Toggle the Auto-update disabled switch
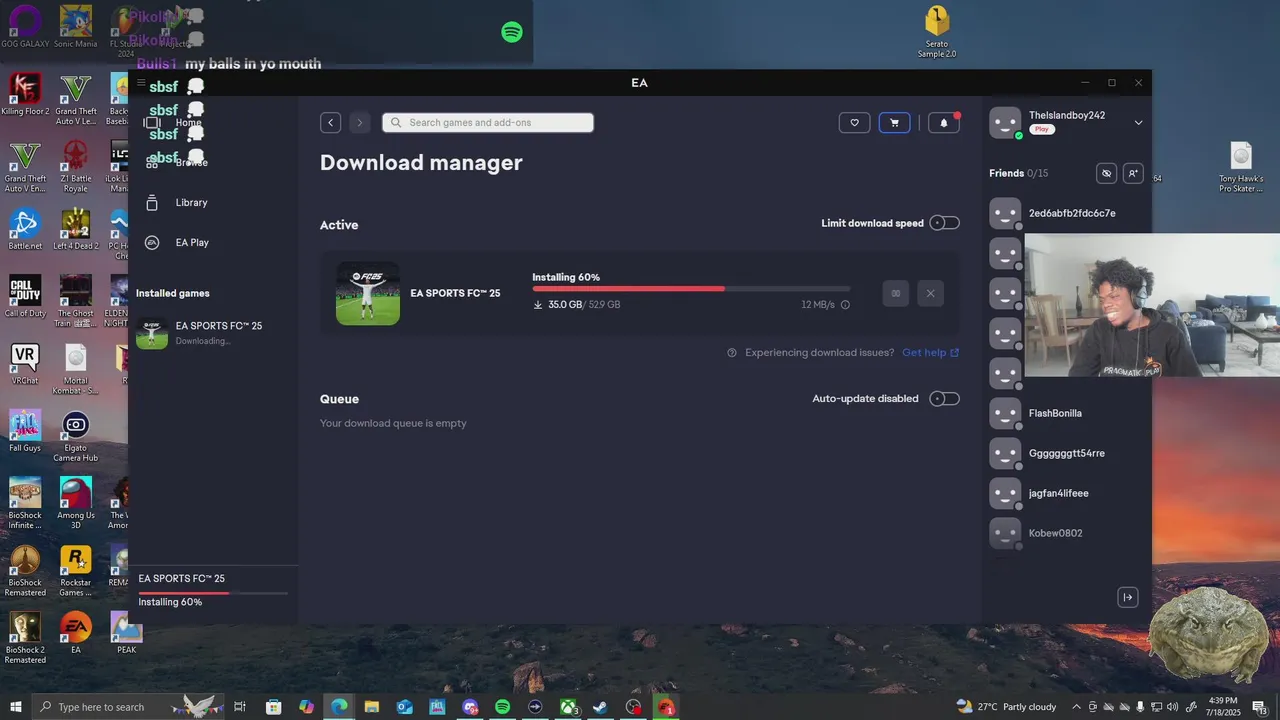 pyautogui.click(x=944, y=399)
